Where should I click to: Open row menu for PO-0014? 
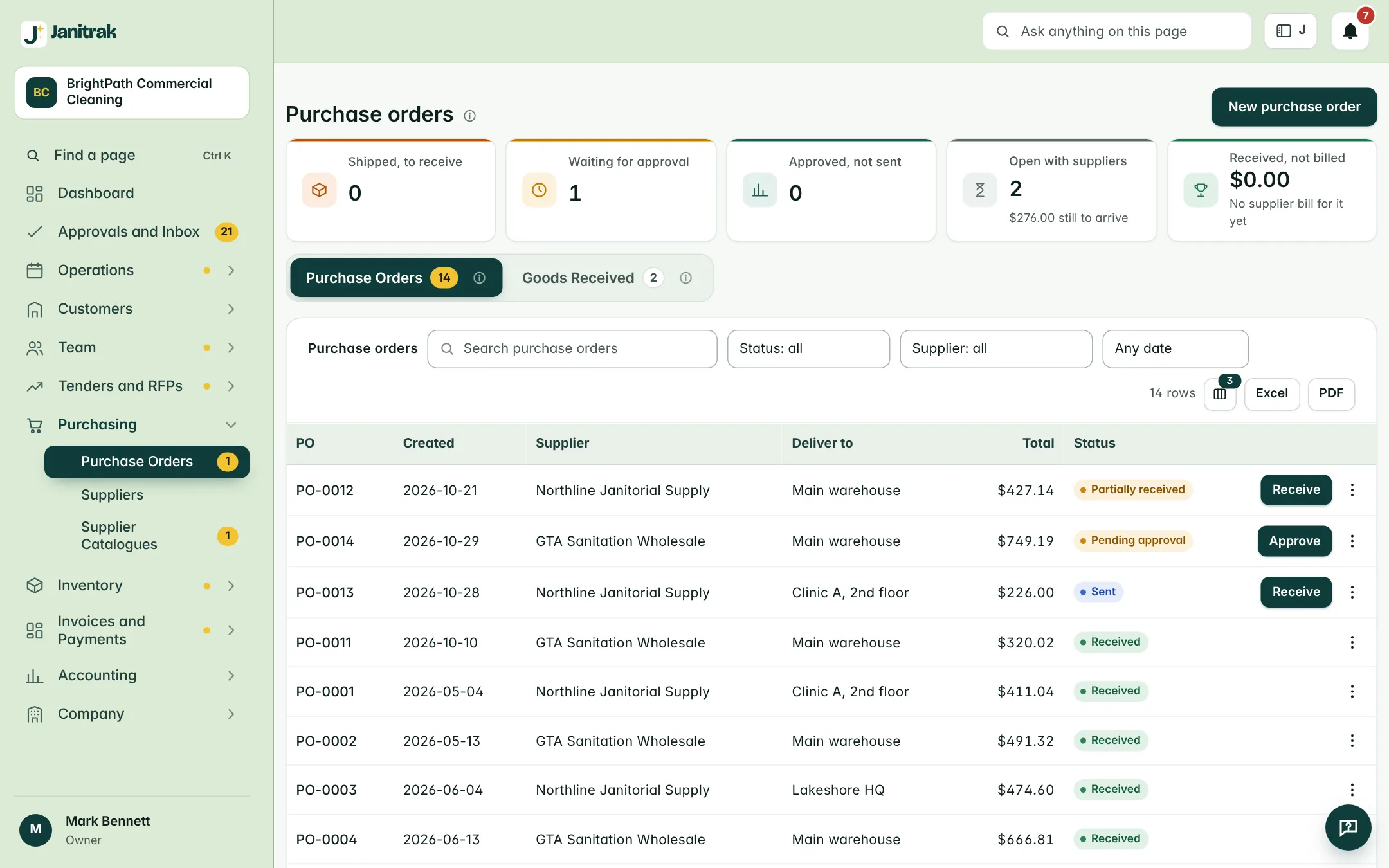point(1352,541)
